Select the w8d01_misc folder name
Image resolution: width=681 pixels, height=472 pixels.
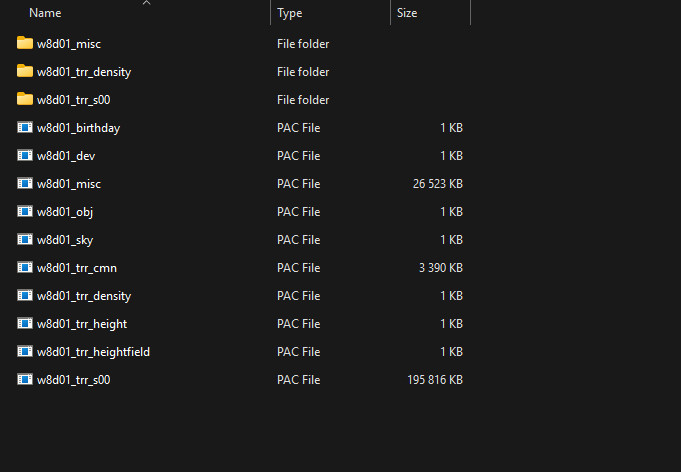[x=69, y=44]
